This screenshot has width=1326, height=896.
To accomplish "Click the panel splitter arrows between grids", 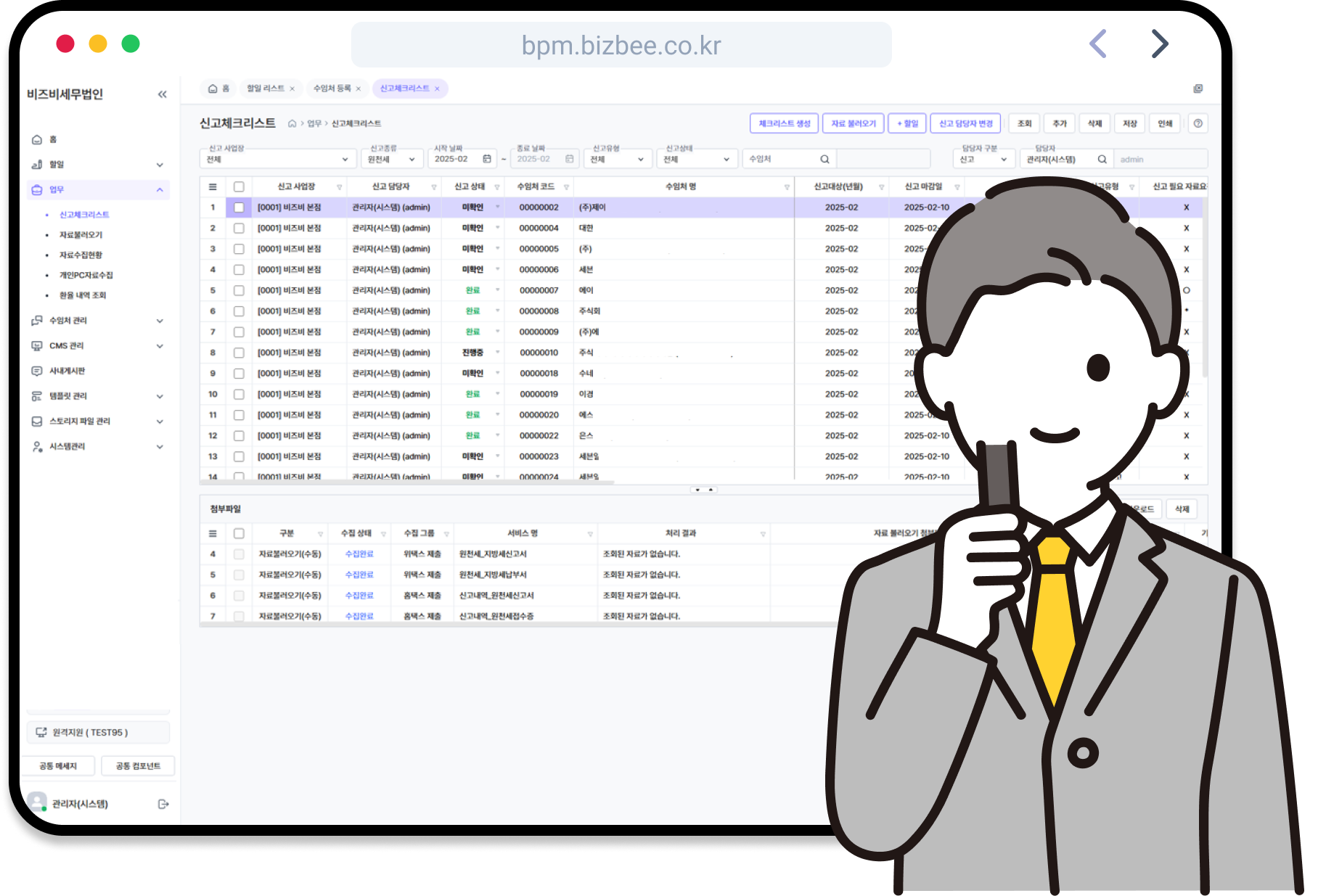I will (x=704, y=490).
